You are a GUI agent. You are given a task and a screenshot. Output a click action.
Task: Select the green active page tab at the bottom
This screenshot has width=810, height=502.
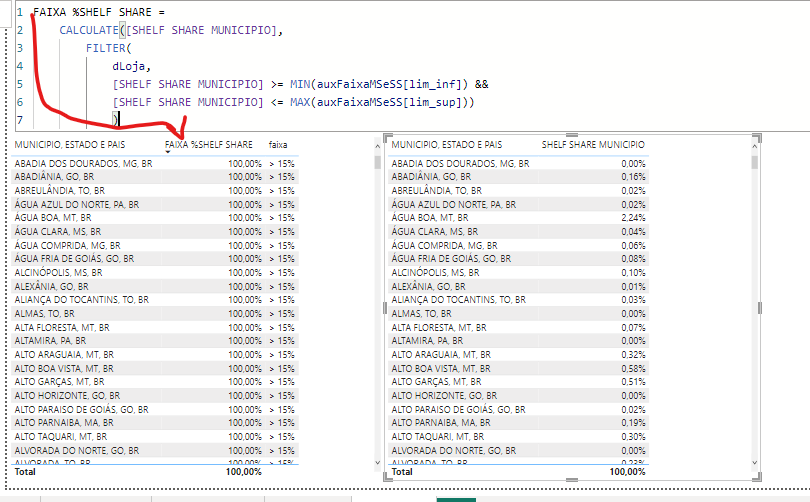click(x=456, y=499)
